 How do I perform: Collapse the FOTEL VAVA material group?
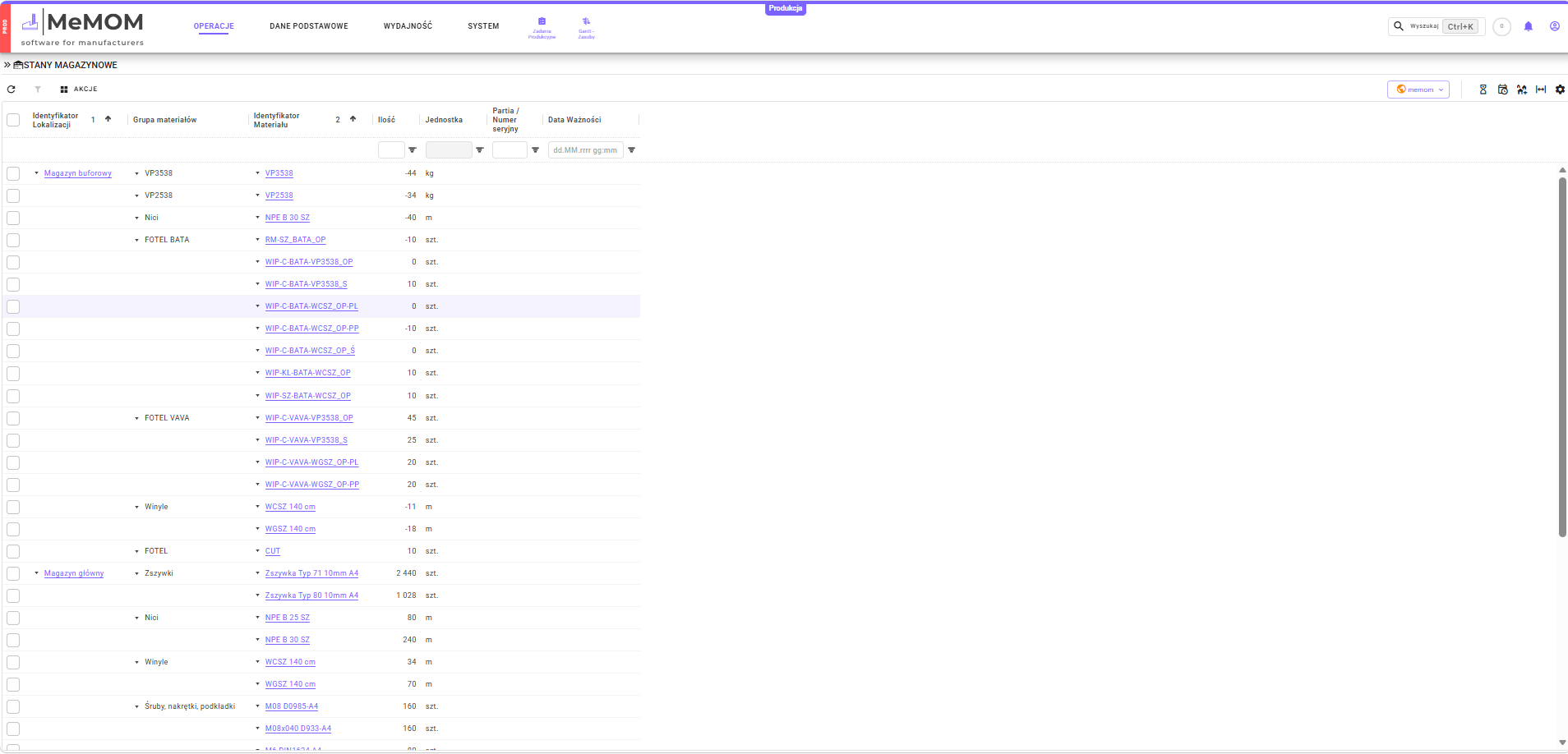[x=136, y=418]
